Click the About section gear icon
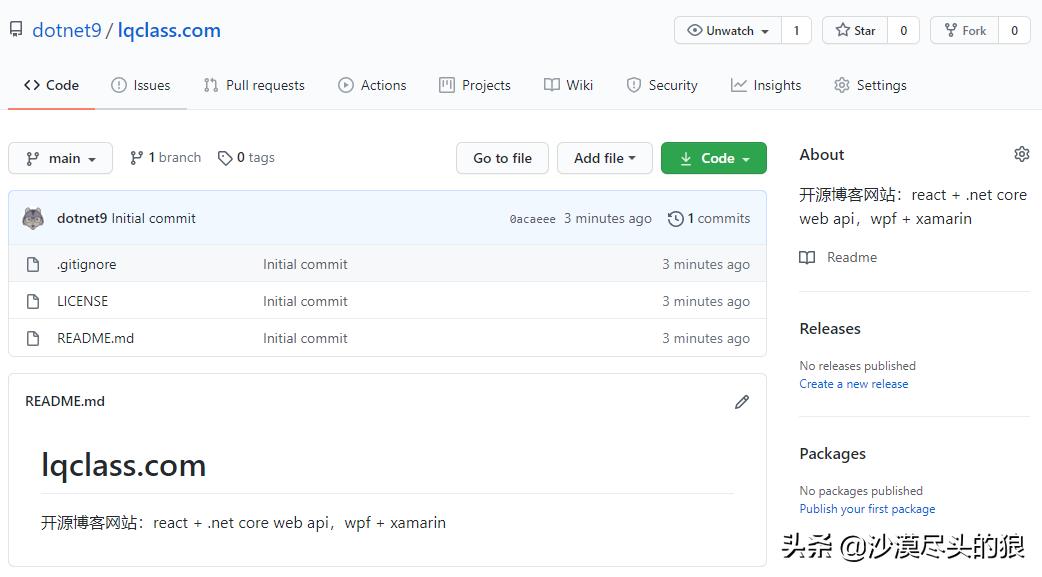The image size is (1042, 577). (1021, 154)
